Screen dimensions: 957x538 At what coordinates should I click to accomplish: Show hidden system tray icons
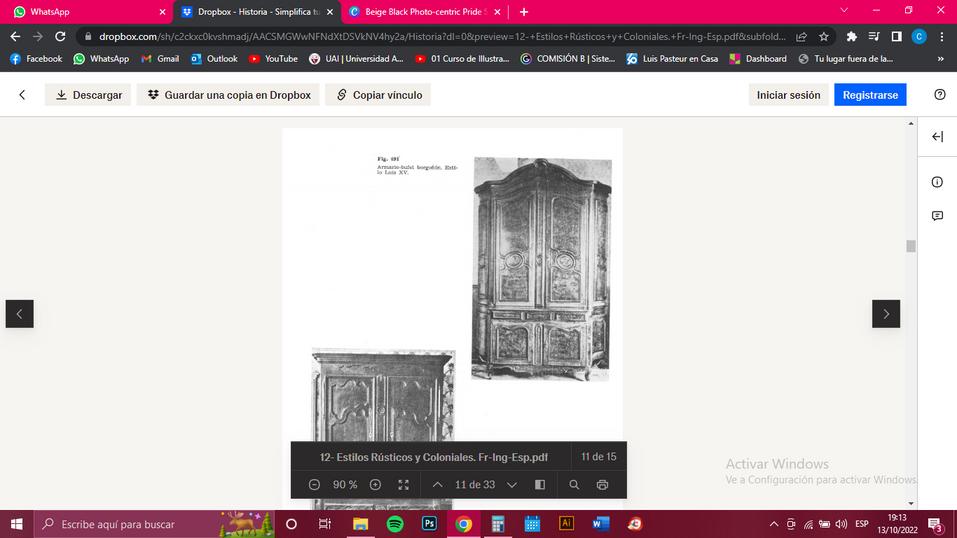(x=773, y=524)
